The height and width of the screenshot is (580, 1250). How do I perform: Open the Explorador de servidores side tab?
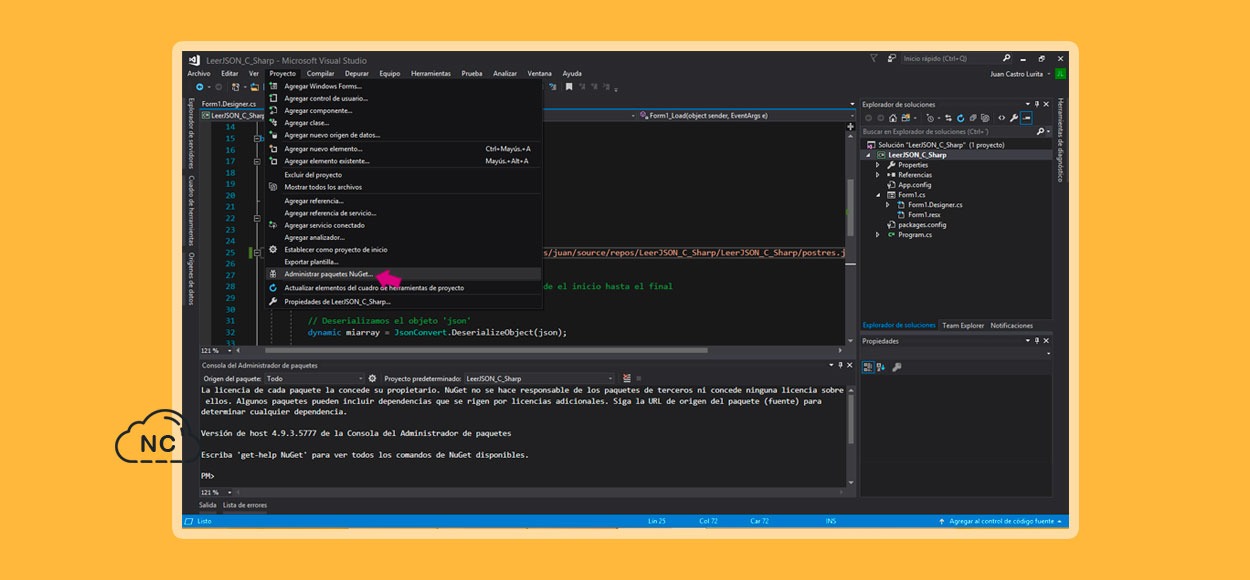(x=190, y=133)
